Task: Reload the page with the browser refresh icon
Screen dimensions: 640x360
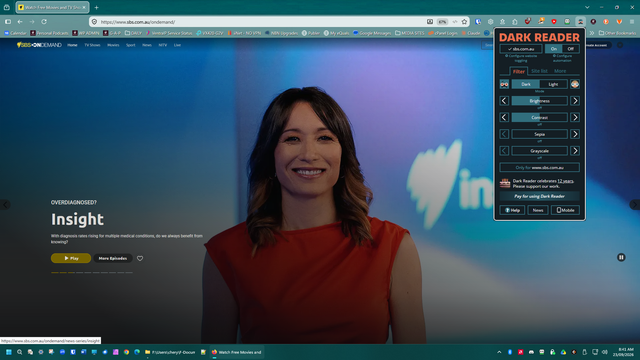Action: [44, 22]
